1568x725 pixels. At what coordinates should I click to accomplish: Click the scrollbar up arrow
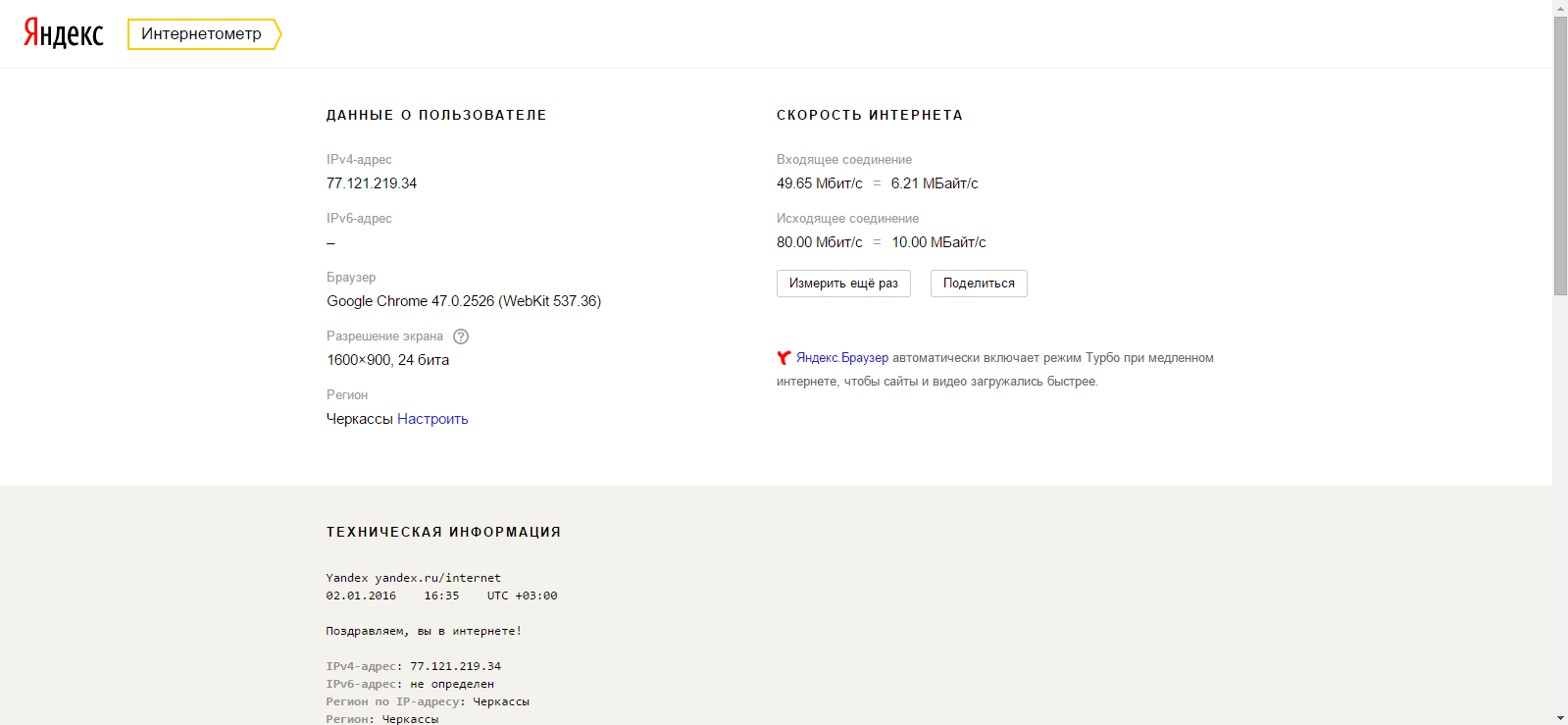click(x=1560, y=7)
